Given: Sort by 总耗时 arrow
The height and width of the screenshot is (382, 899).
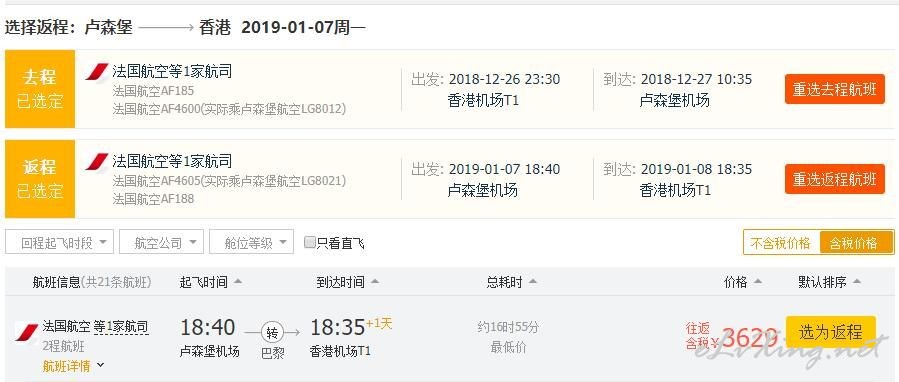Looking at the screenshot, I should pos(533,282).
